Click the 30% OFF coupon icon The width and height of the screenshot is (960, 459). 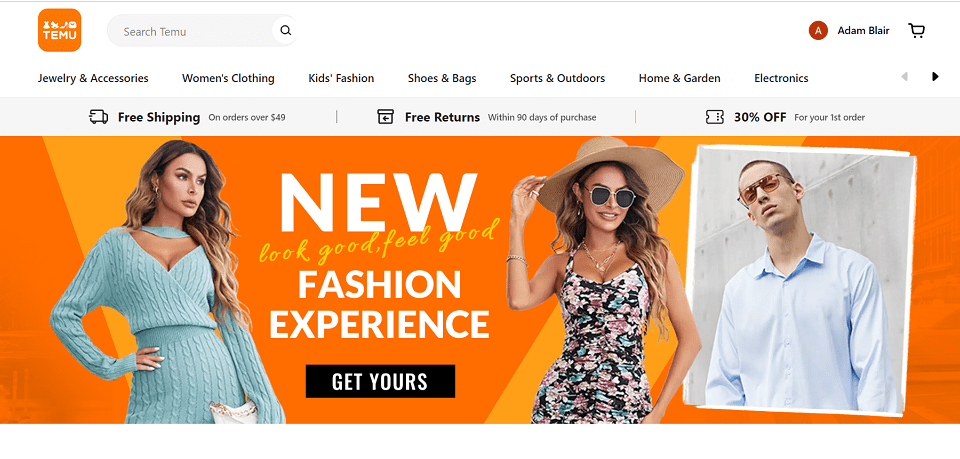pos(714,117)
